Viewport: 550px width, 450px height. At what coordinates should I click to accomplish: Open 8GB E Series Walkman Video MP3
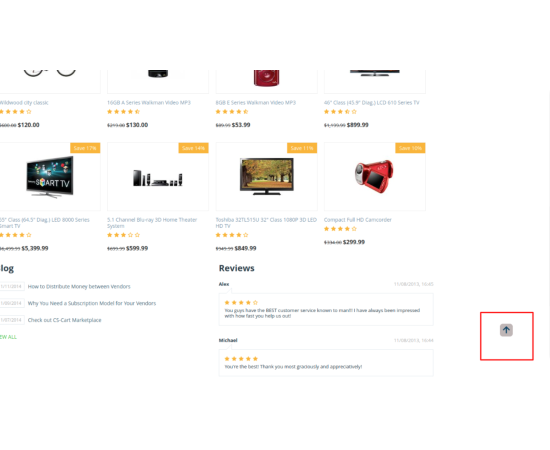pos(256,103)
